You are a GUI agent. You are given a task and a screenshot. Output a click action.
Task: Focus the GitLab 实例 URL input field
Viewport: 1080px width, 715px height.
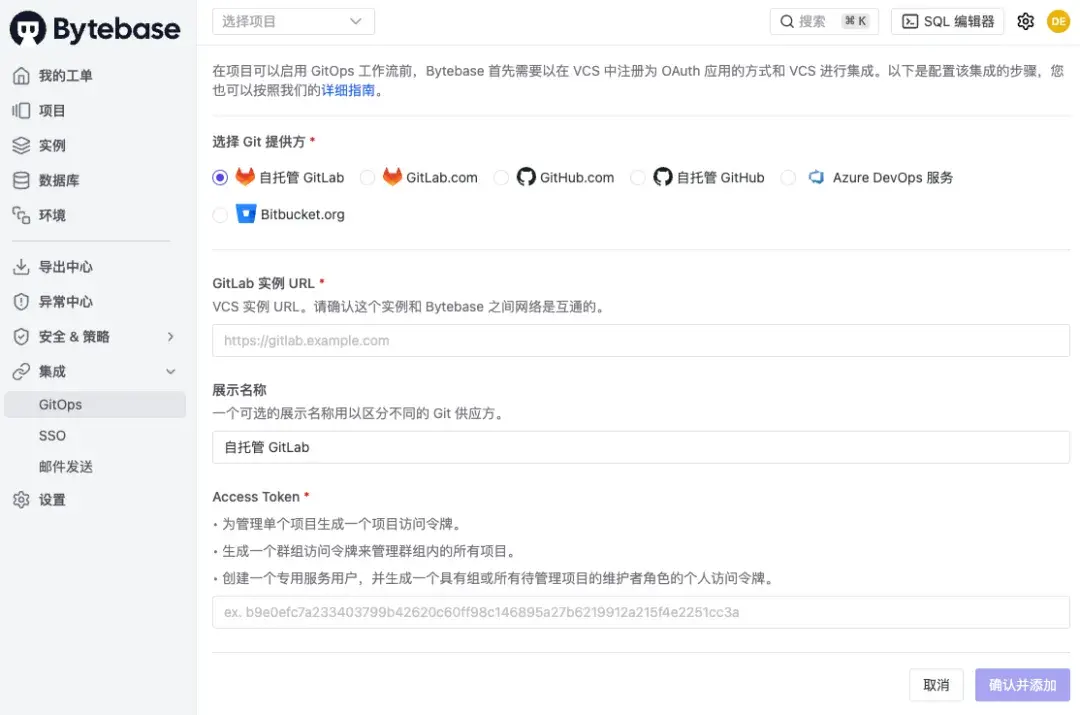[x=641, y=340]
